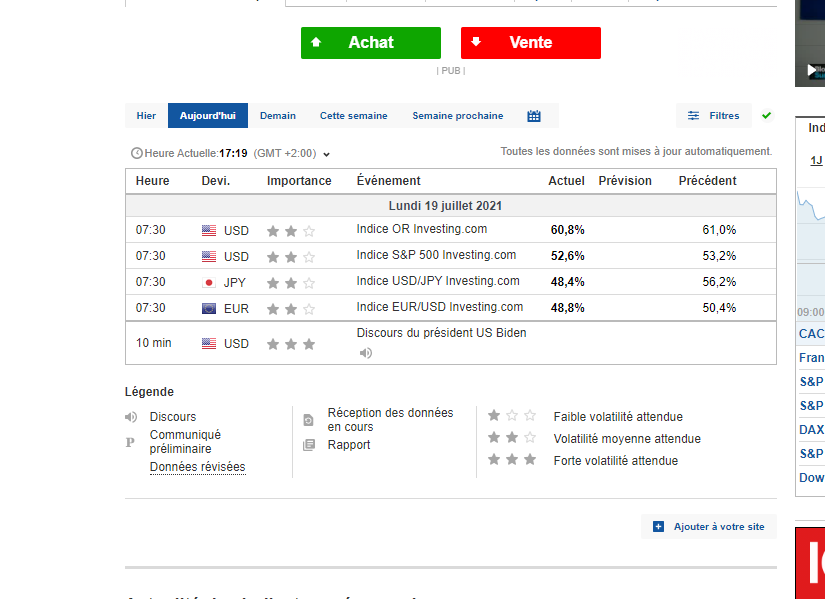This screenshot has width=825, height=599.
Task: Click importance stars of Indice USD/JPY row
Action: click(291, 283)
